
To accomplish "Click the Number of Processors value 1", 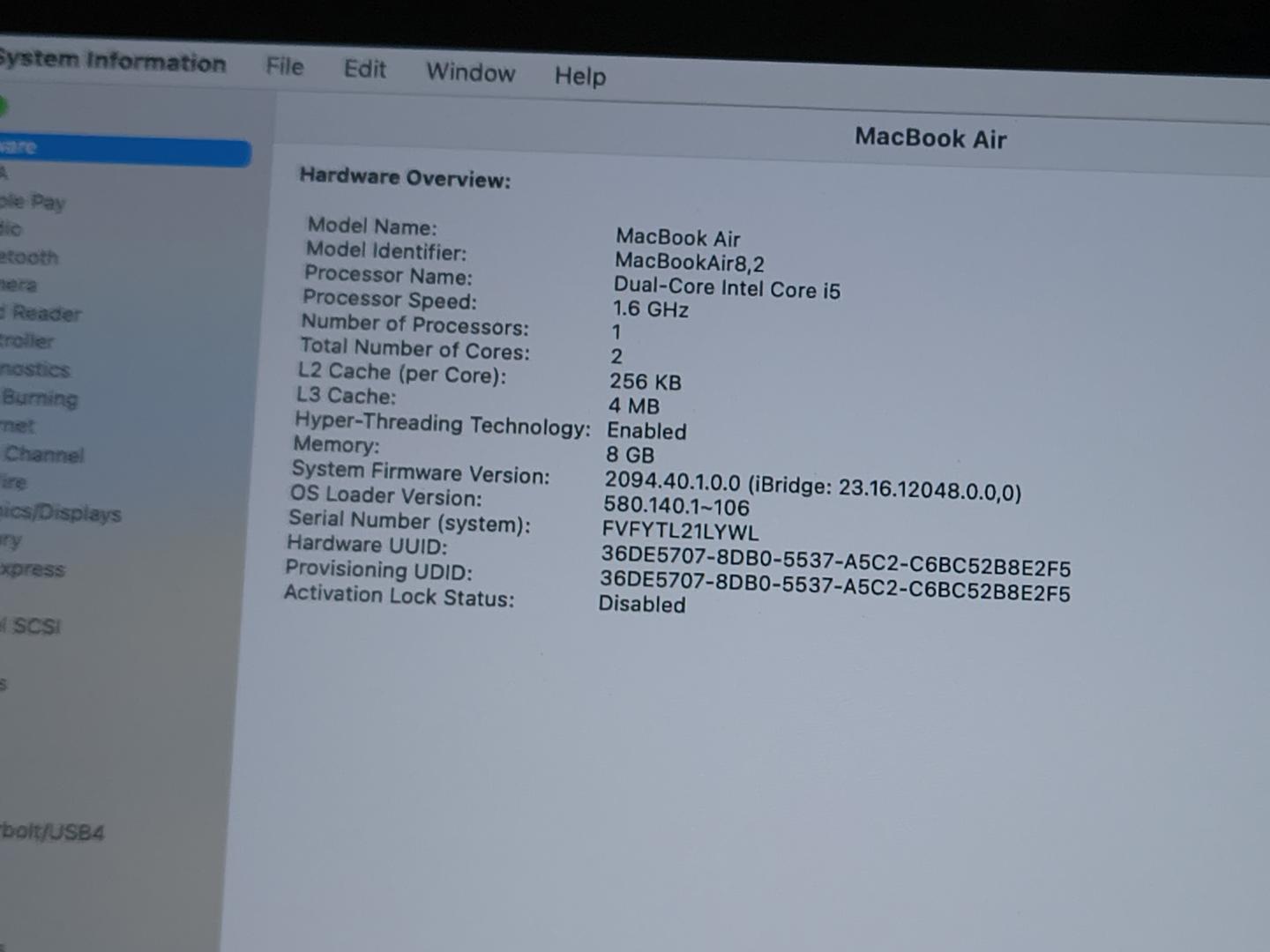I will point(616,332).
